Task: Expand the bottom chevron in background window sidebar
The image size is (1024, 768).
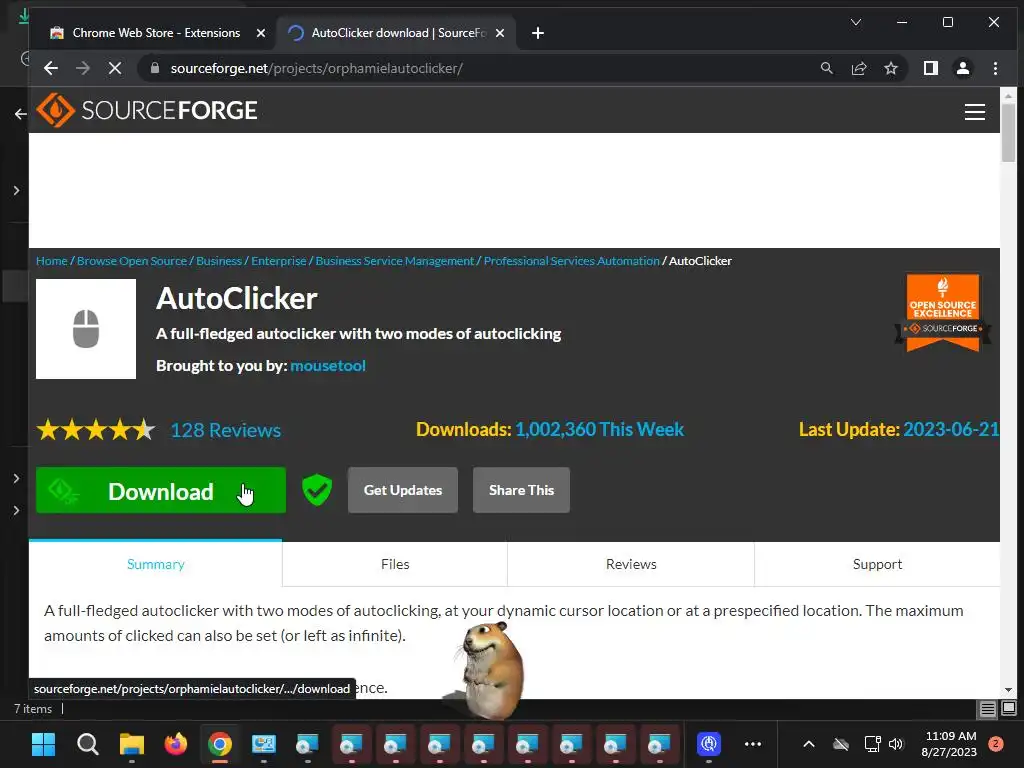Action: (x=16, y=510)
